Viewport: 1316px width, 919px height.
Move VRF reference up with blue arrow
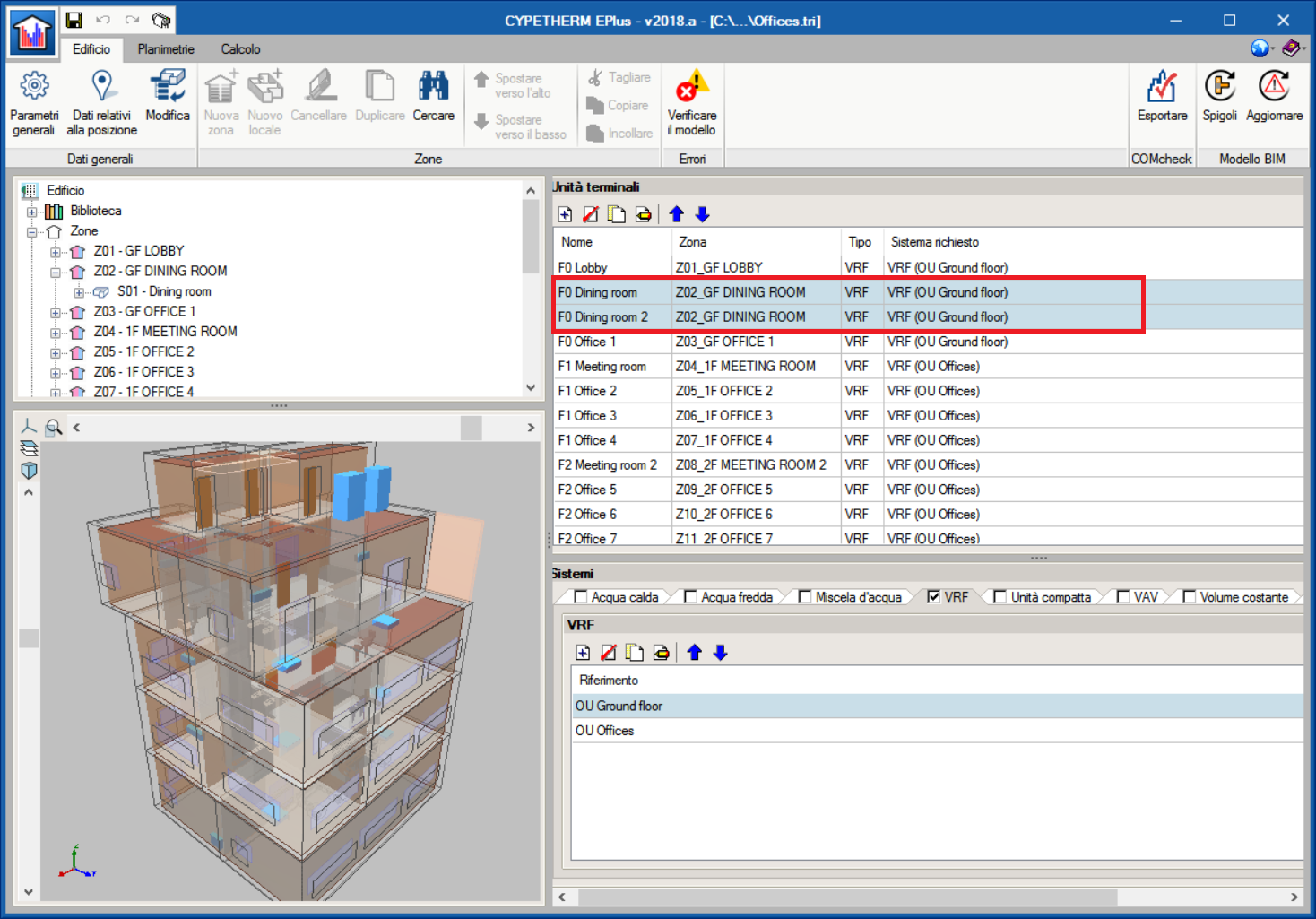point(695,653)
